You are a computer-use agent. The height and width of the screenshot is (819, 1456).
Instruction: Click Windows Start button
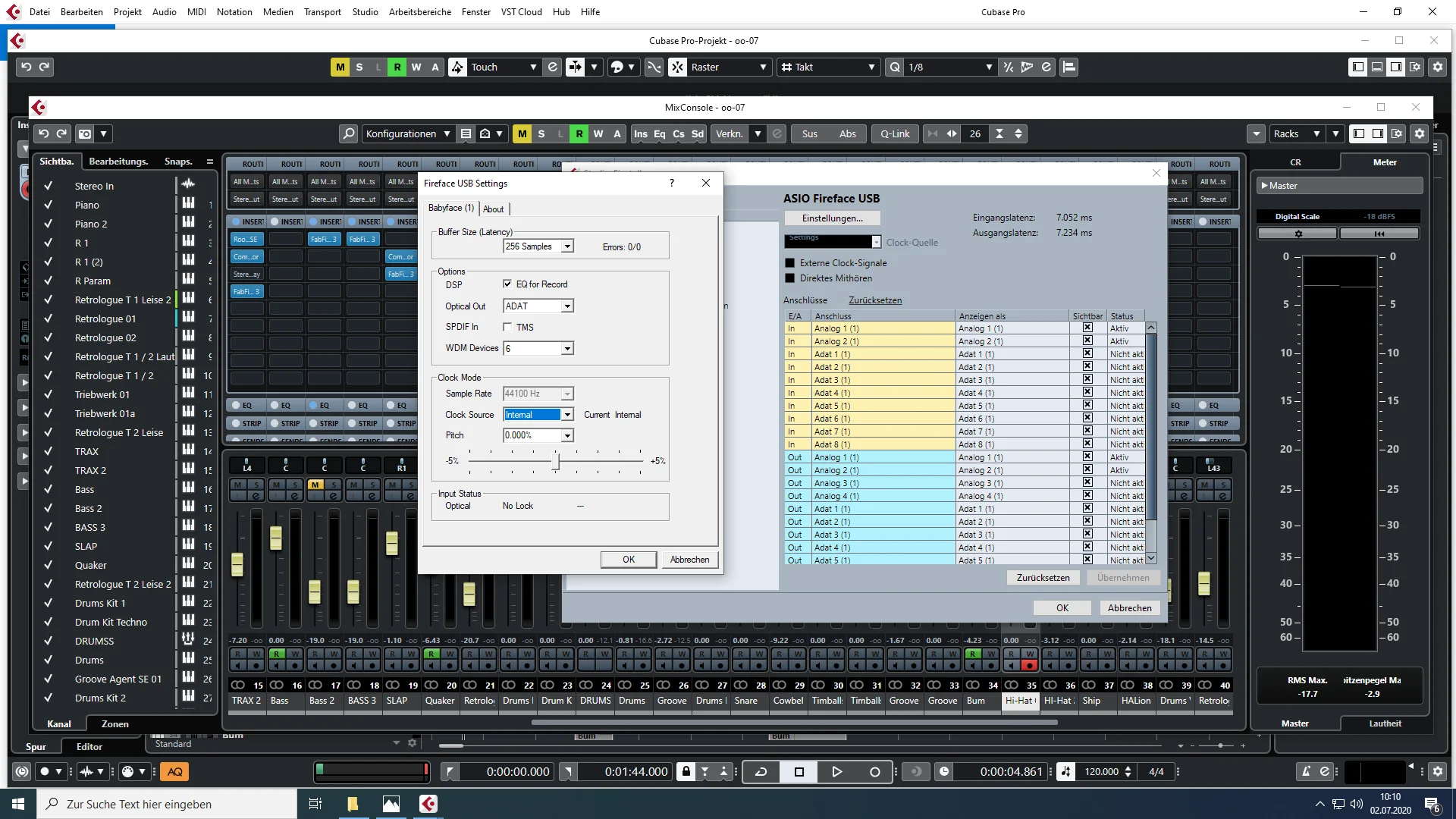(18, 803)
